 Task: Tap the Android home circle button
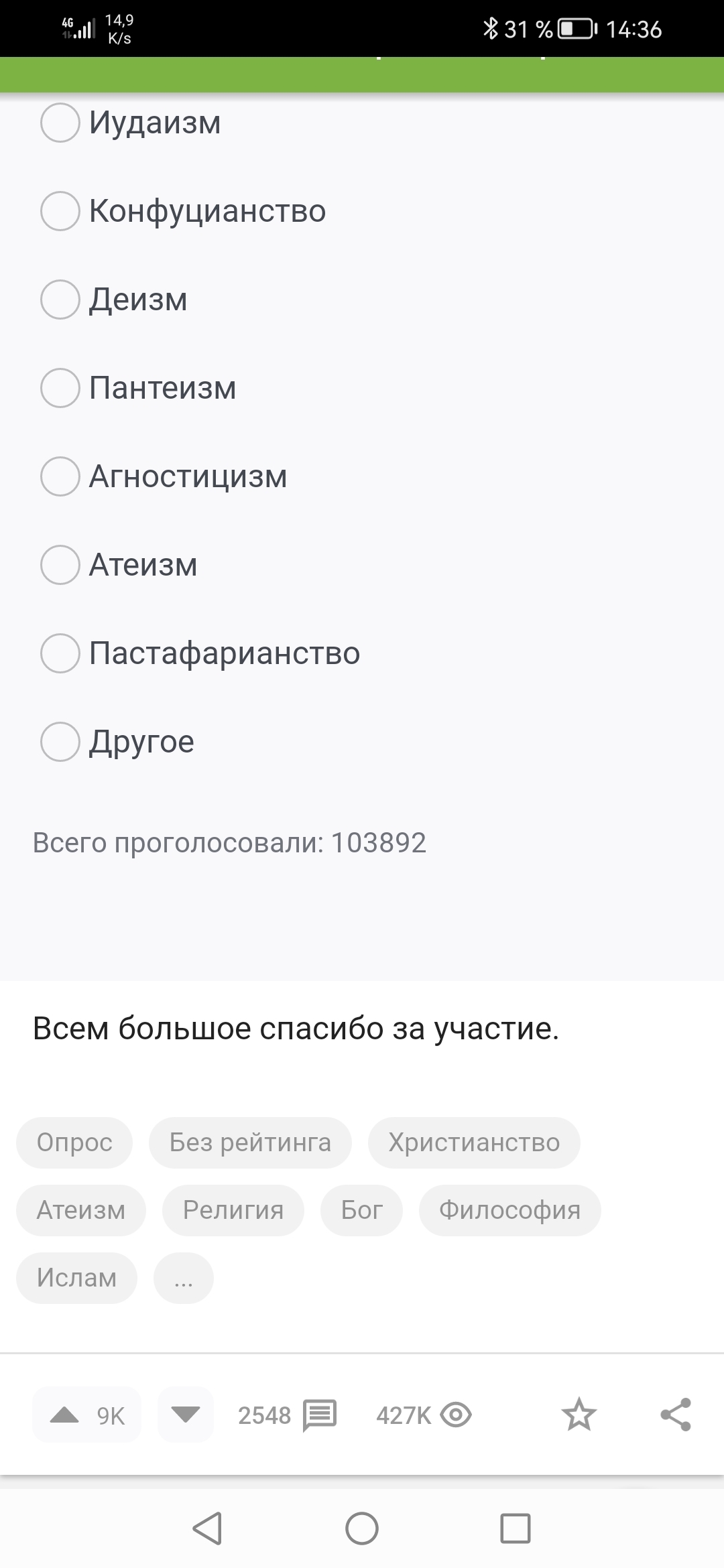pos(362,1528)
